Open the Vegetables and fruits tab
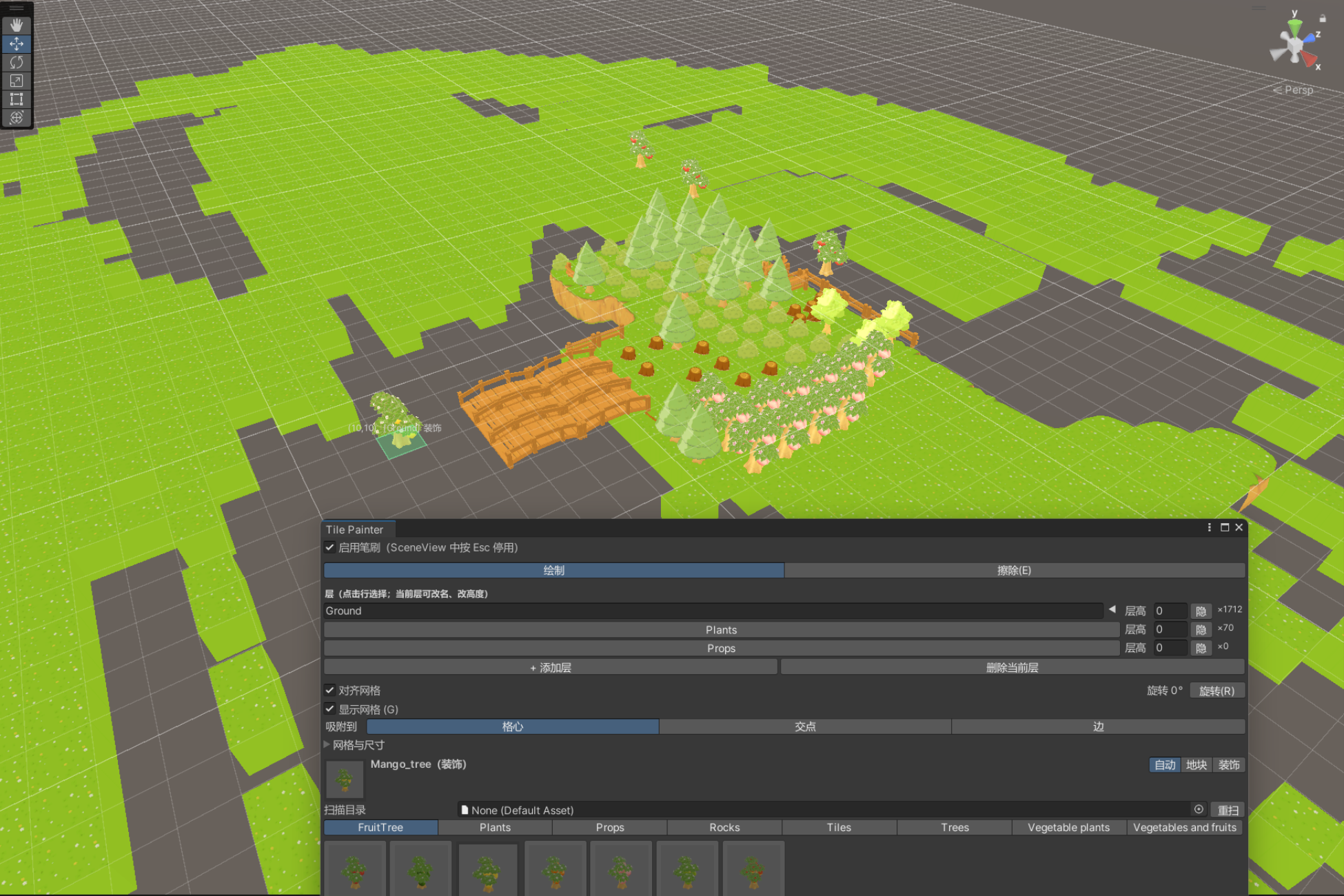The width and height of the screenshot is (1344, 896). click(x=1185, y=827)
